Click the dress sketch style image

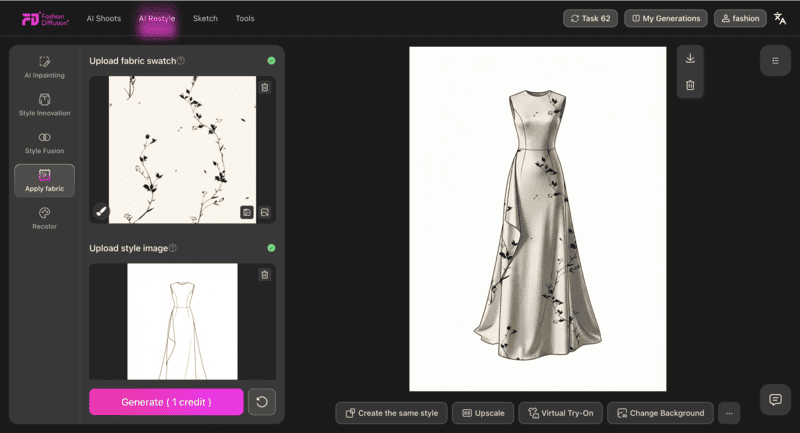coord(182,321)
